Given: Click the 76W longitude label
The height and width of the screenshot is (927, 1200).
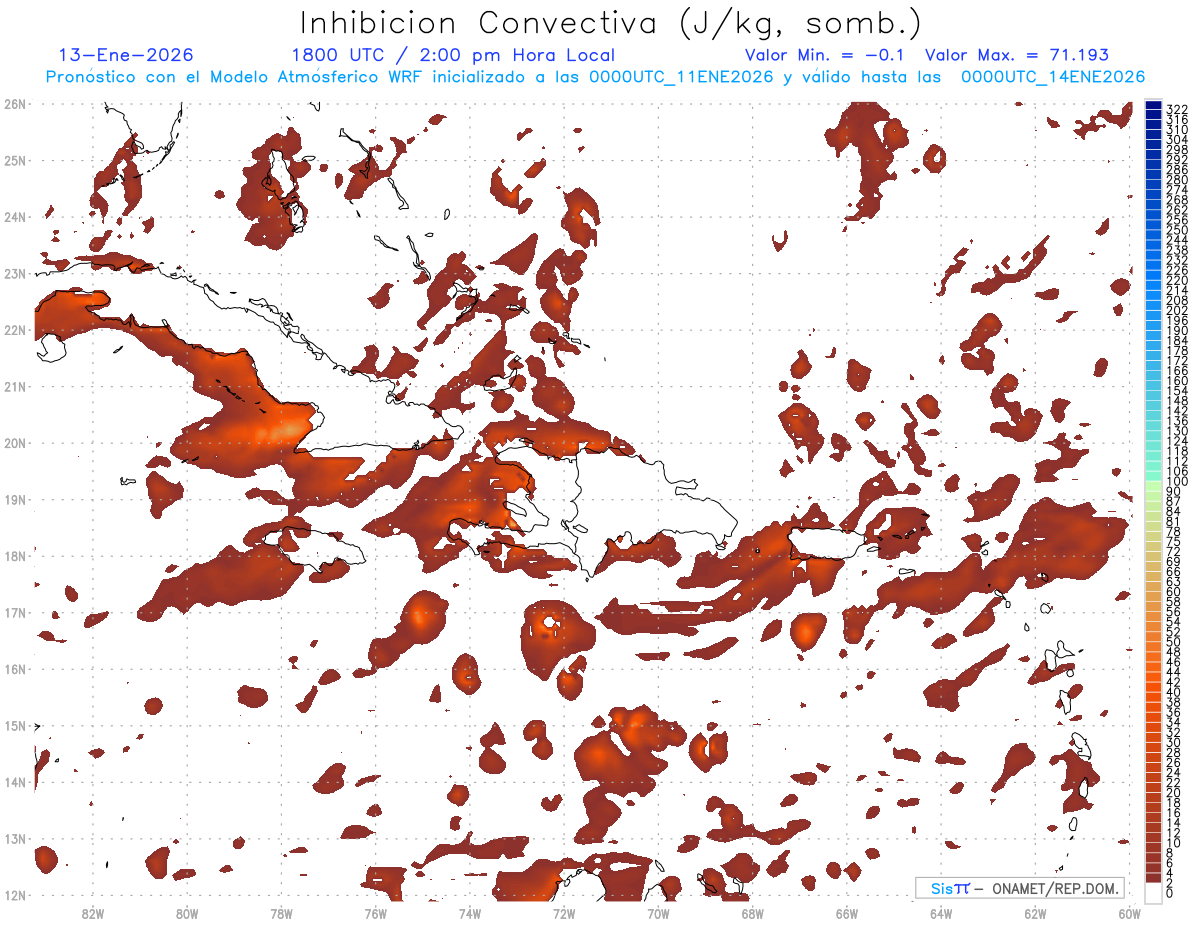Looking at the screenshot, I should tap(375, 913).
